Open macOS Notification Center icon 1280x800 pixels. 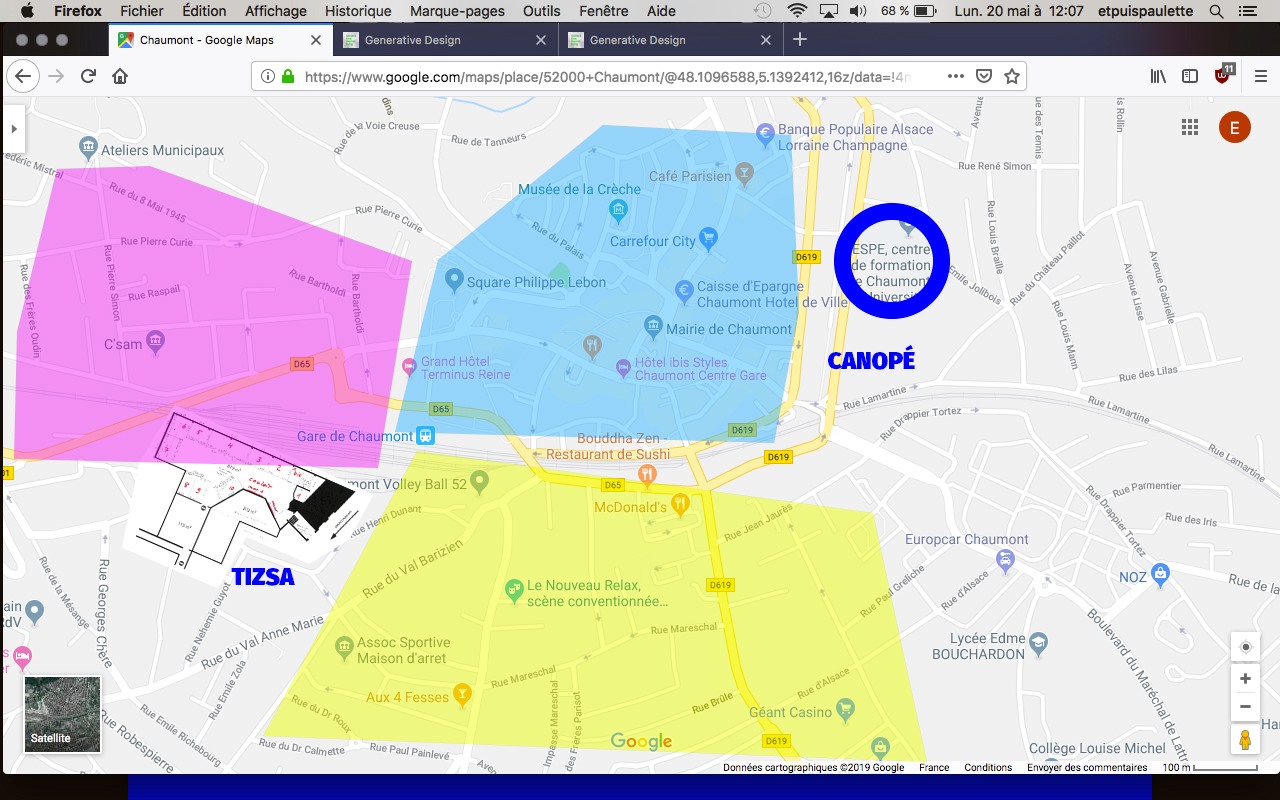point(1250,11)
